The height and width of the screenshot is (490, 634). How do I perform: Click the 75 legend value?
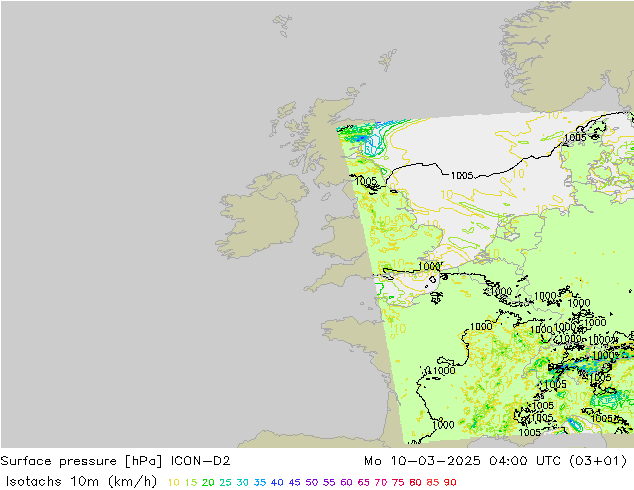[398, 482]
